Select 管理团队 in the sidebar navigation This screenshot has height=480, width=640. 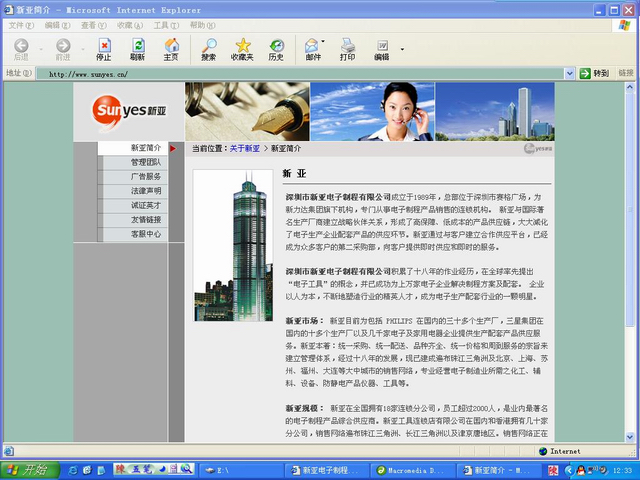pos(145,162)
